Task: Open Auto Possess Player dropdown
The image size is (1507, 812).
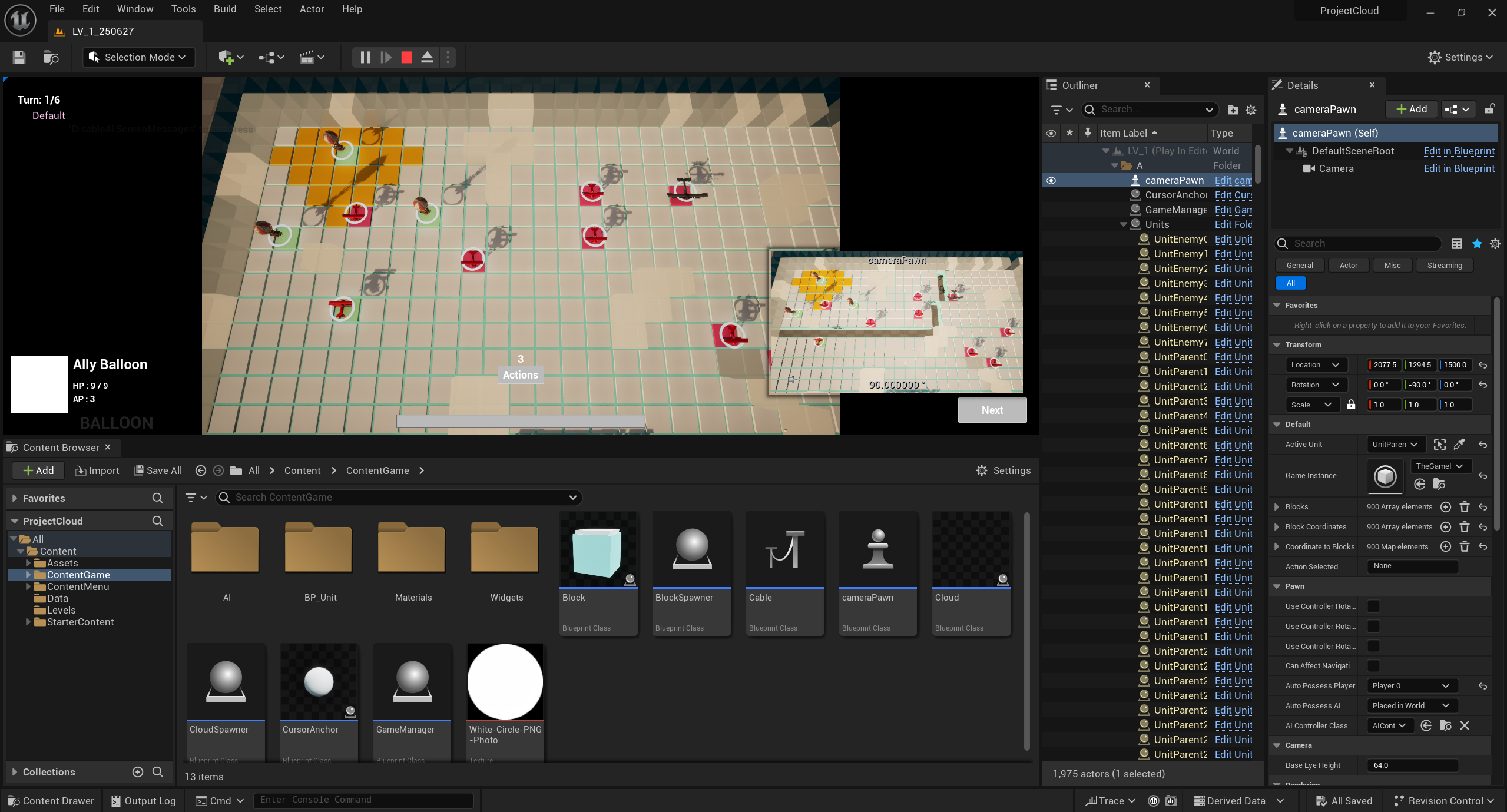Action: [x=1412, y=686]
